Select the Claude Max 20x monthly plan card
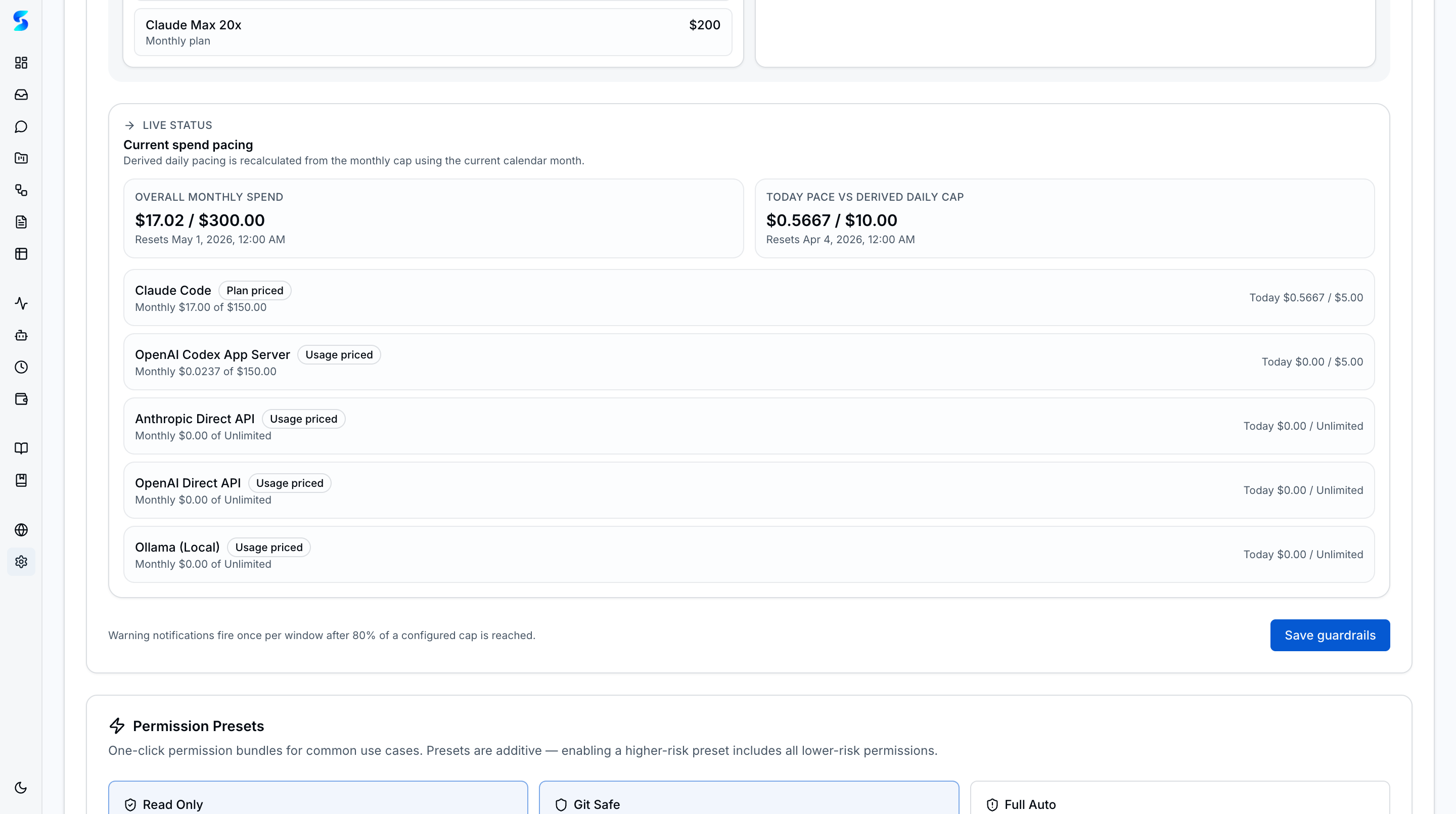1456x814 pixels. (x=433, y=32)
